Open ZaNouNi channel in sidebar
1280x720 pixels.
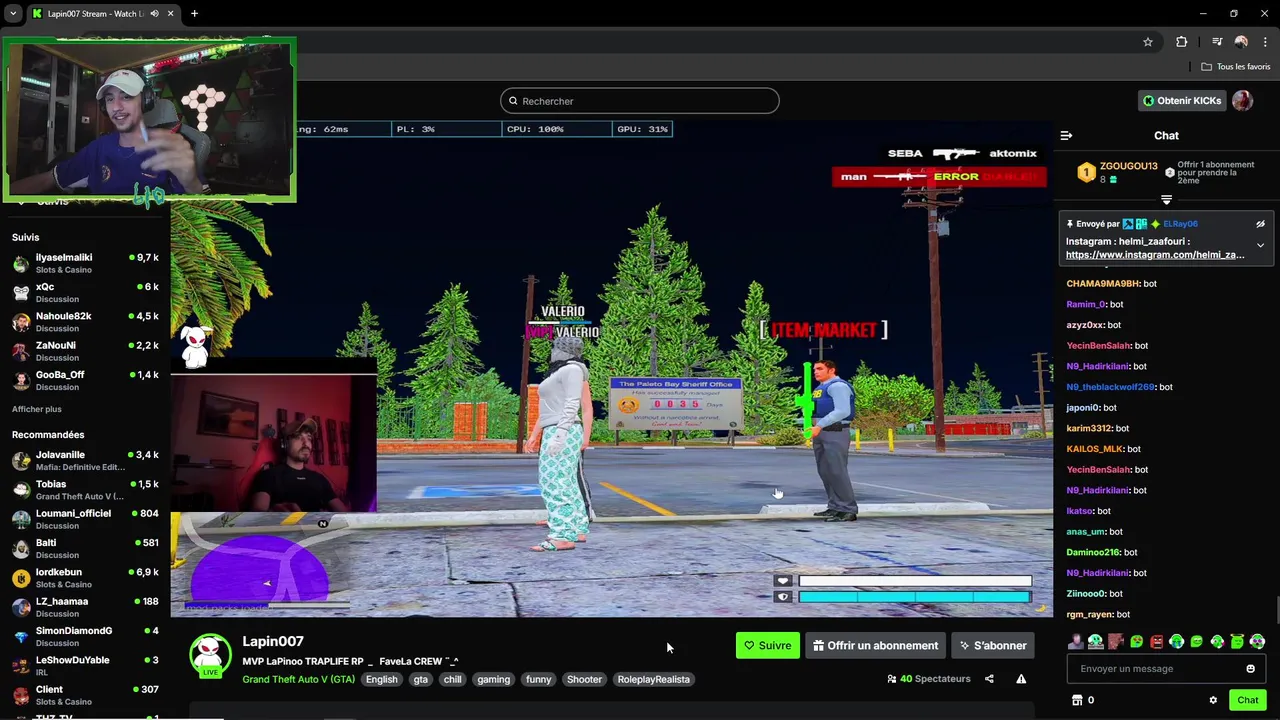click(x=85, y=351)
